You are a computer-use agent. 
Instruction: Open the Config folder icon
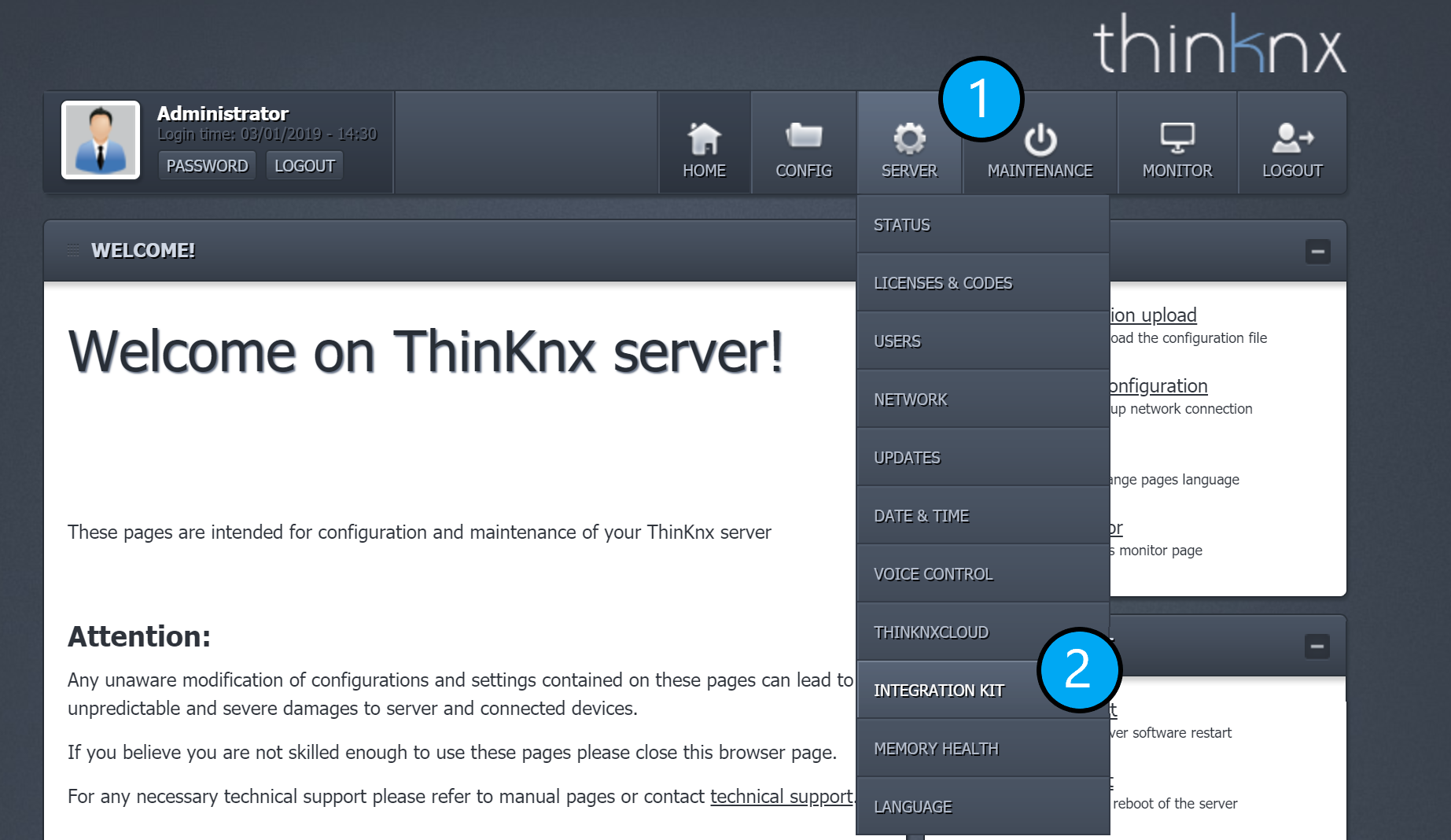click(x=803, y=137)
